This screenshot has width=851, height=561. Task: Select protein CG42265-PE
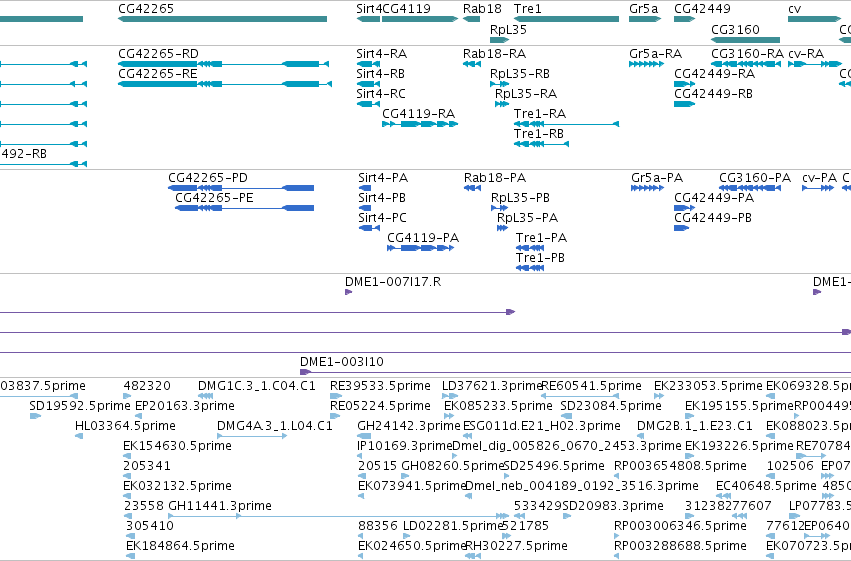(x=214, y=198)
